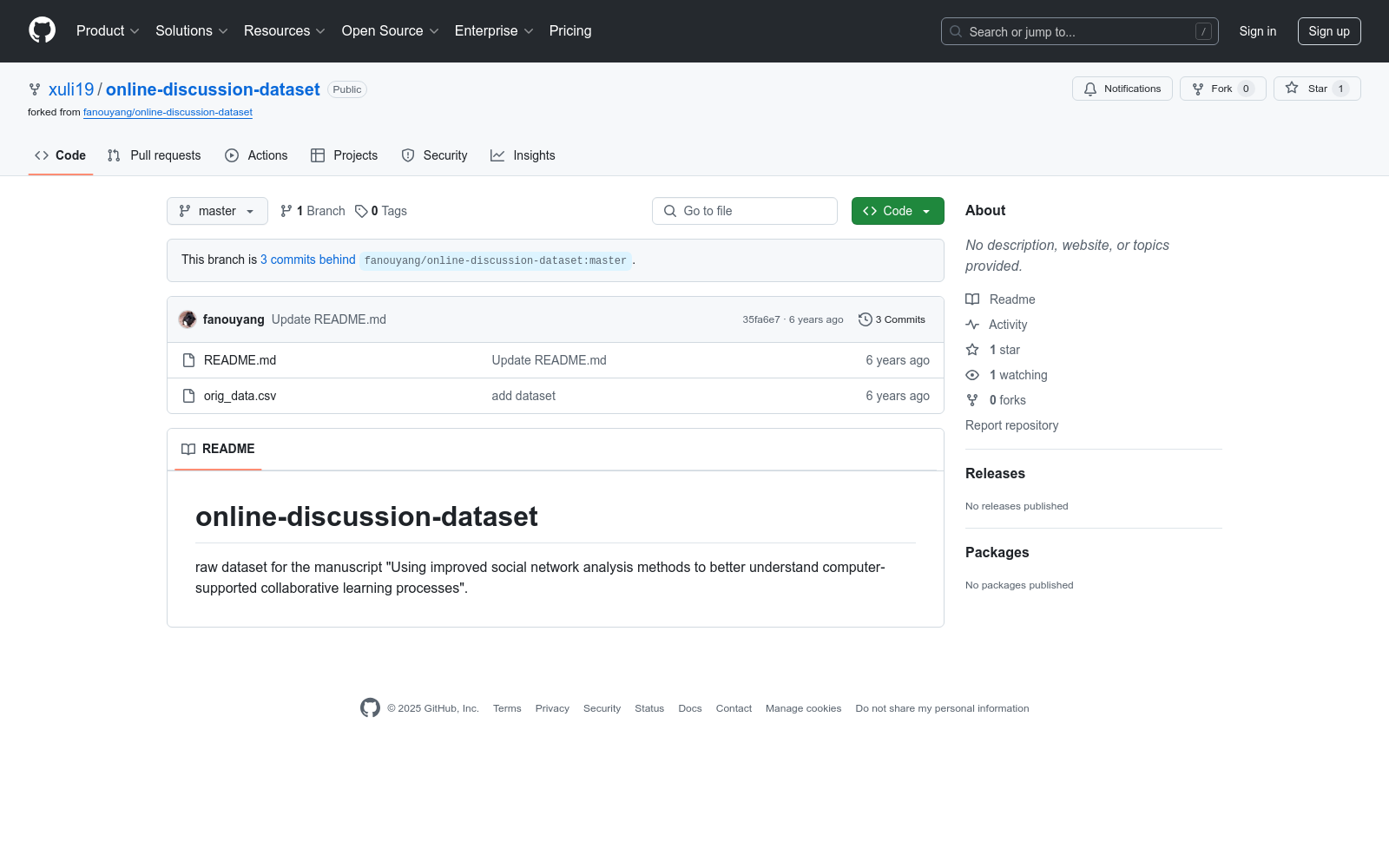Open the Privacy footer link
1389x868 pixels.
552,708
